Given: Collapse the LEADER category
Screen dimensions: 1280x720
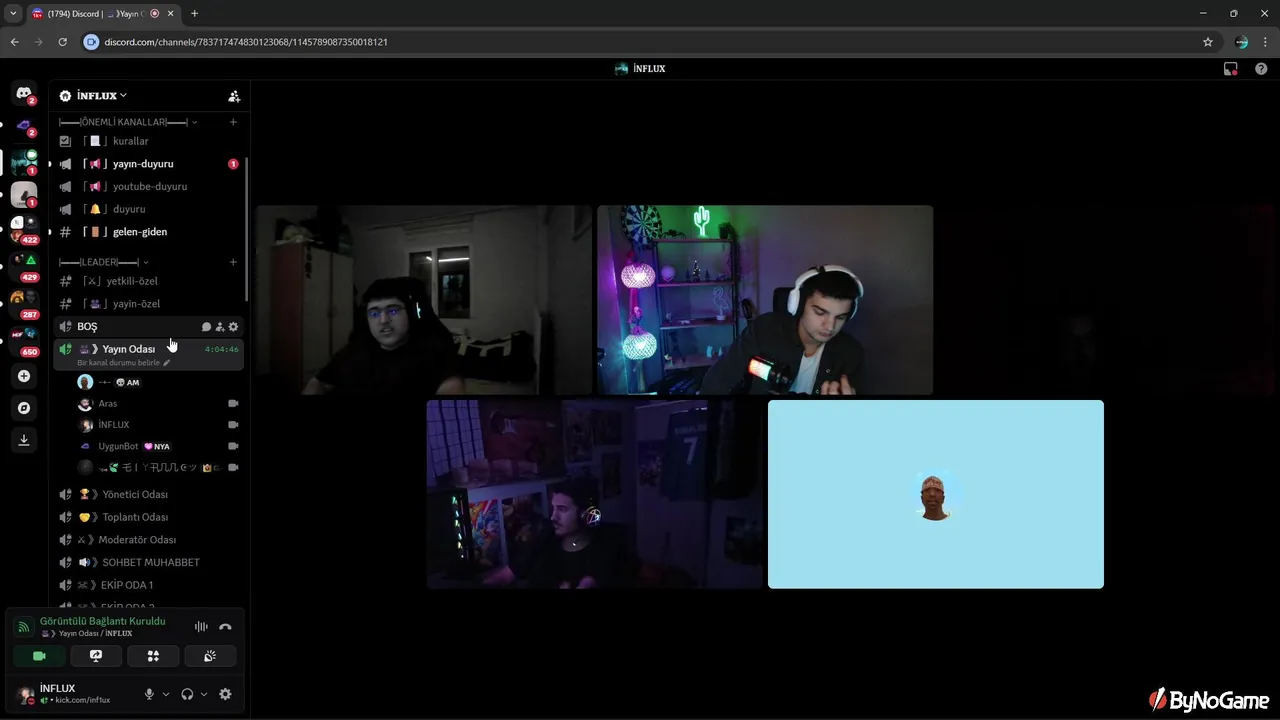Looking at the screenshot, I should [x=104, y=262].
